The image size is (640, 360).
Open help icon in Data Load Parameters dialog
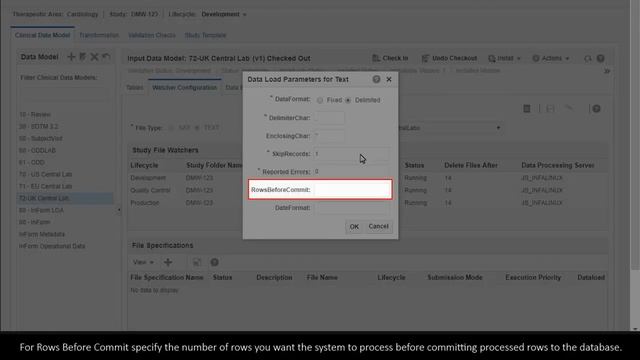[x=376, y=79]
